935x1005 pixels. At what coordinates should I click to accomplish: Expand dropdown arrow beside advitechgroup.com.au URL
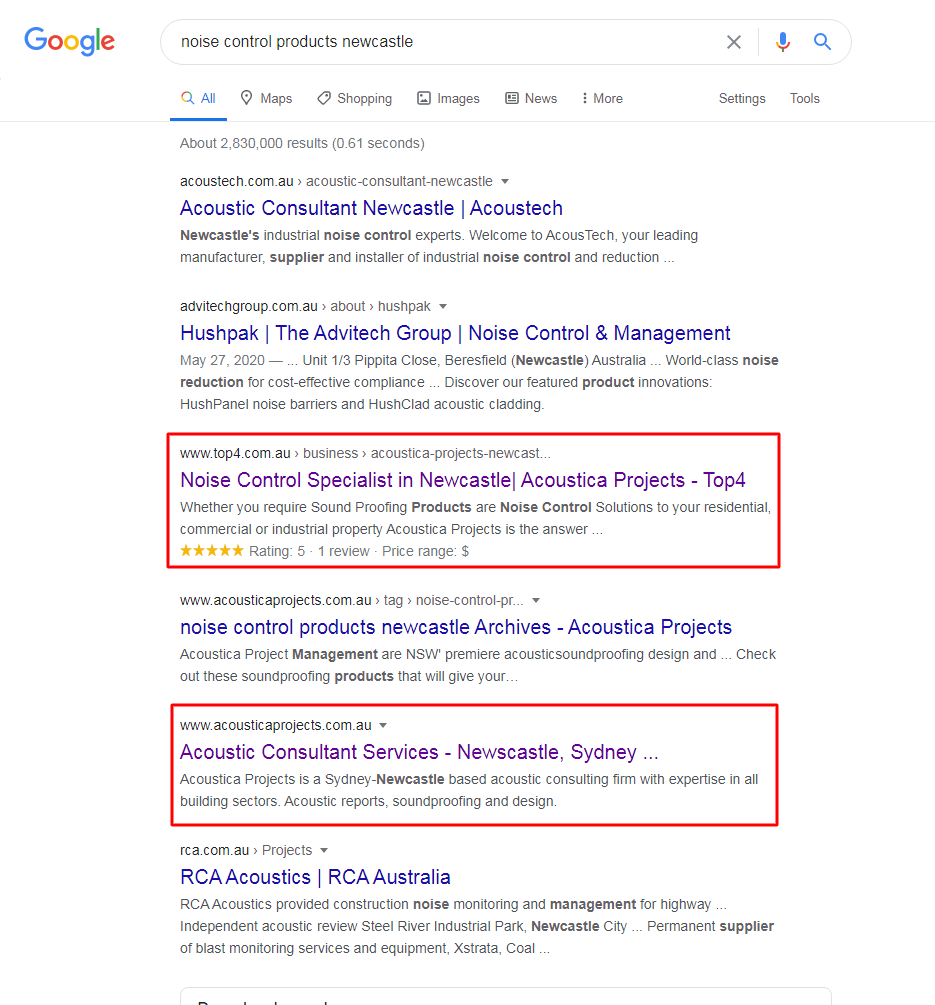point(443,306)
